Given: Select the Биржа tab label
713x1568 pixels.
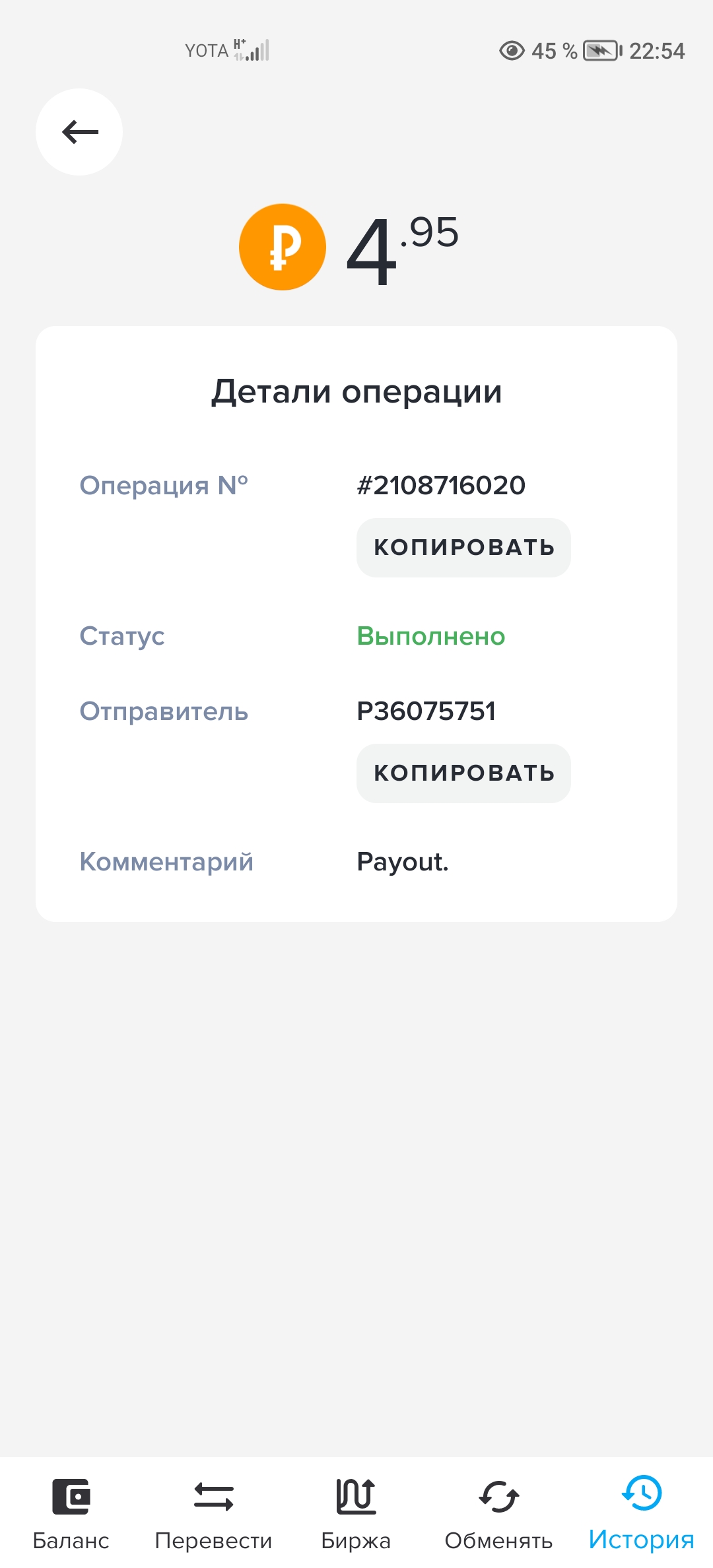Looking at the screenshot, I should point(356,1540).
